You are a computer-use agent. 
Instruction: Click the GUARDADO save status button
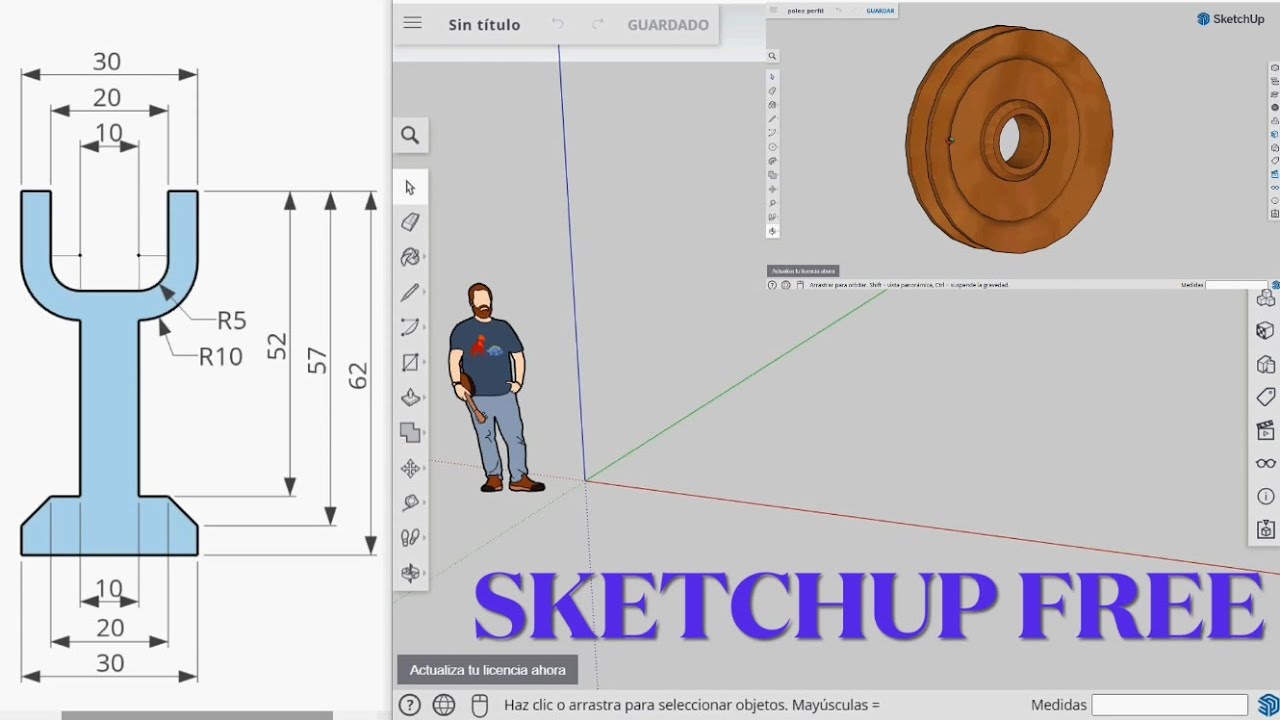coord(668,25)
